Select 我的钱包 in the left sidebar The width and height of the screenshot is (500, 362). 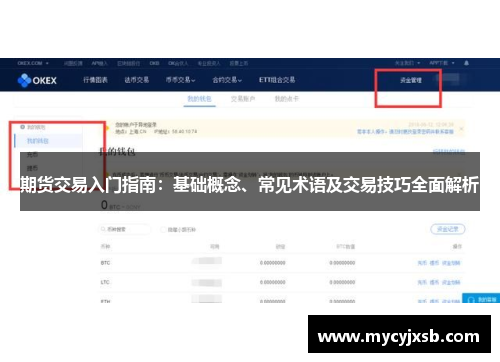tap(38, 141)
